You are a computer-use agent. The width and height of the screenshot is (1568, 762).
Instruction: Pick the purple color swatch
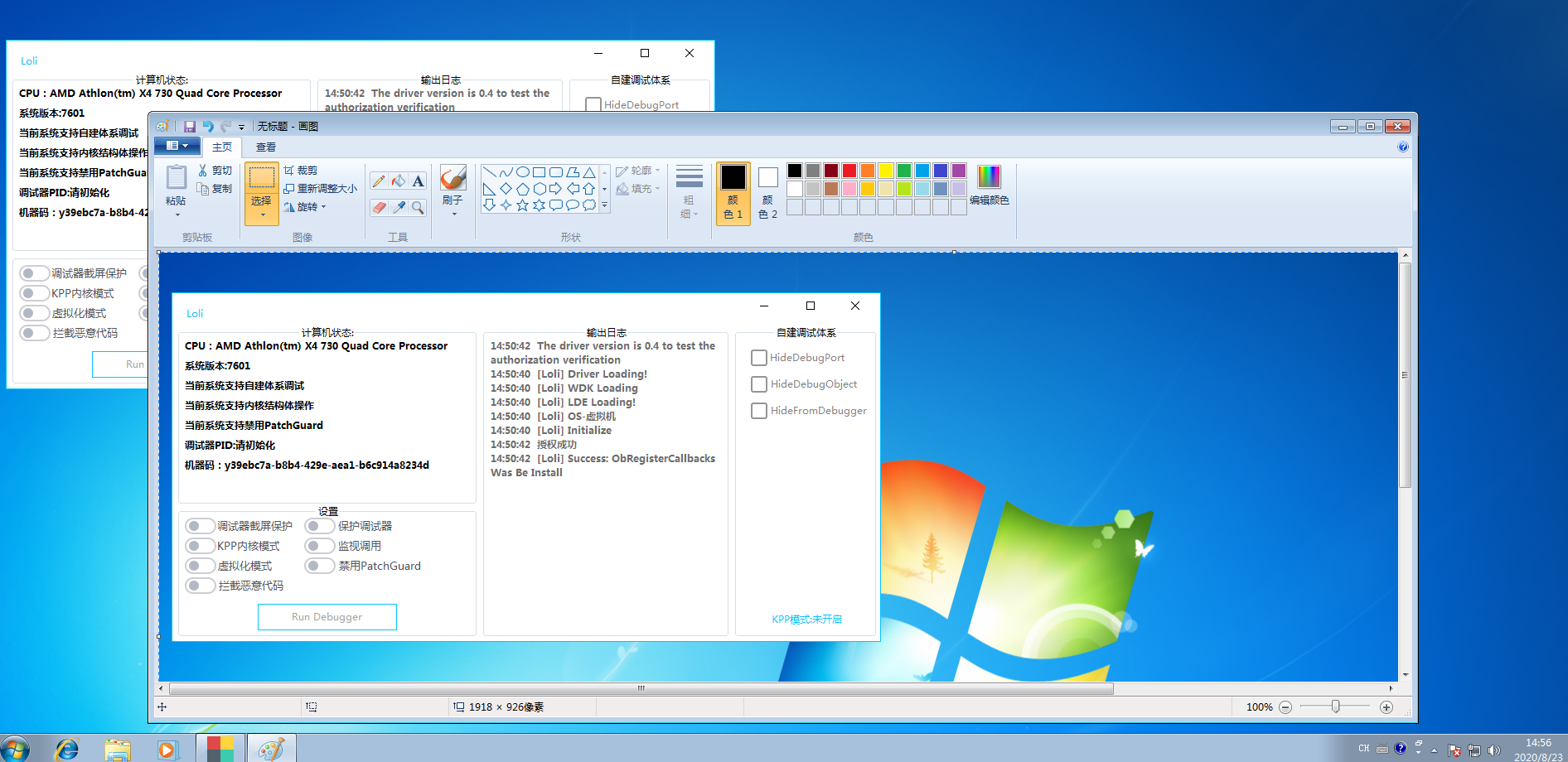959,171
